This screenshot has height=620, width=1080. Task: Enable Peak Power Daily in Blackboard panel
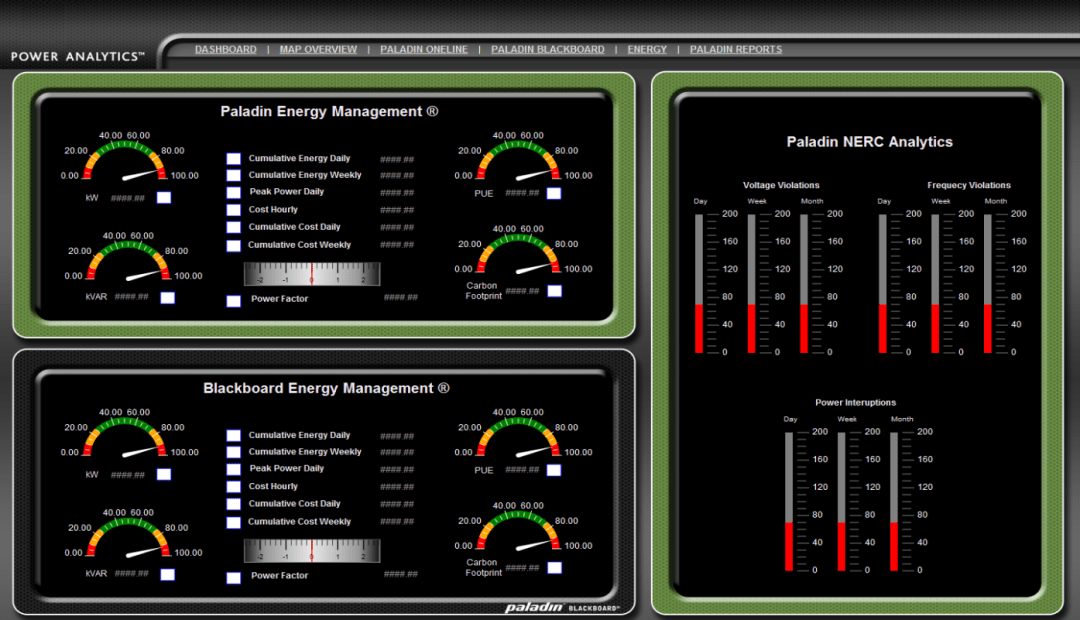click(x=233, y=469)
